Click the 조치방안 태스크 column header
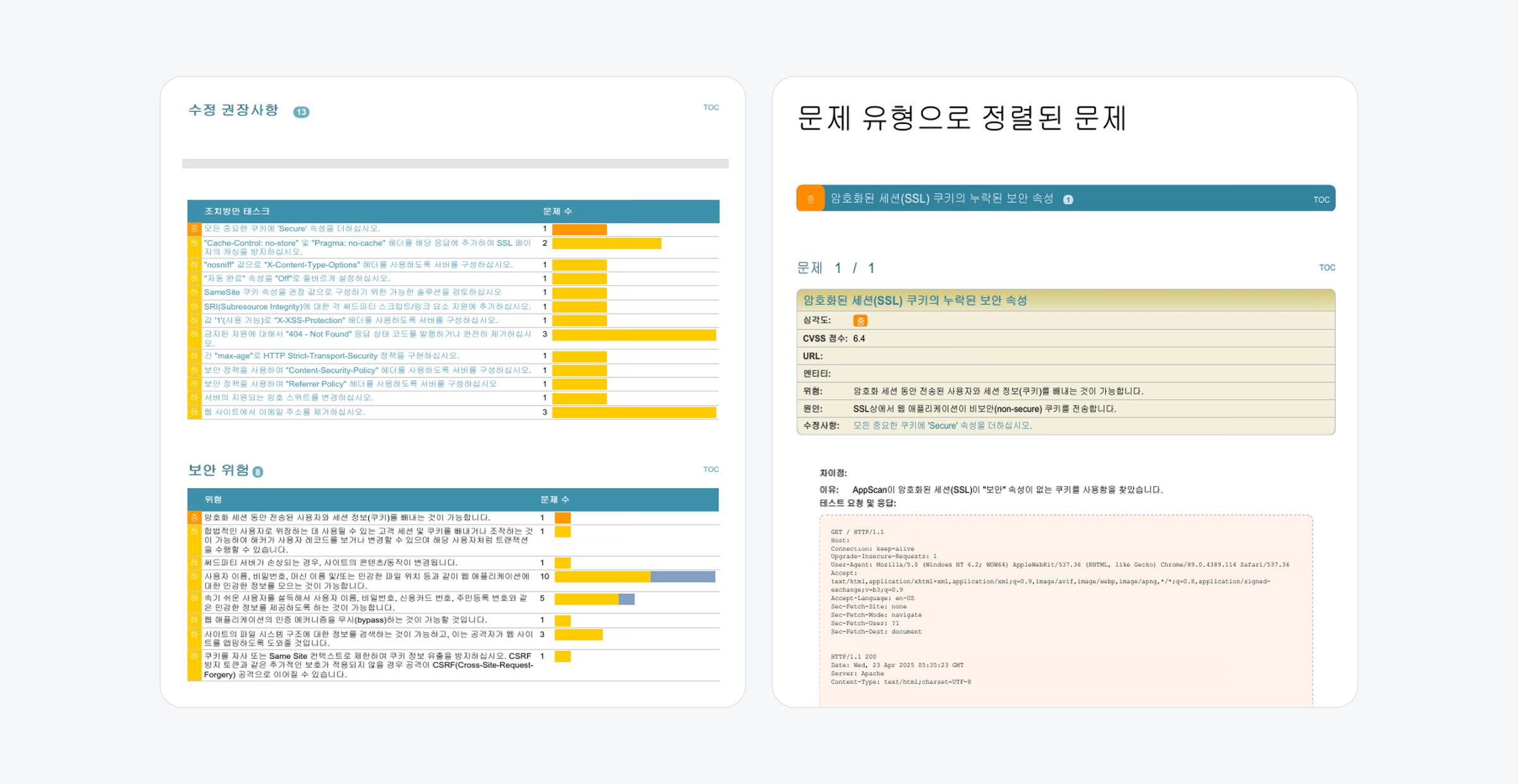This screenshot has height=784, width=1518. (x=237, y=211)
